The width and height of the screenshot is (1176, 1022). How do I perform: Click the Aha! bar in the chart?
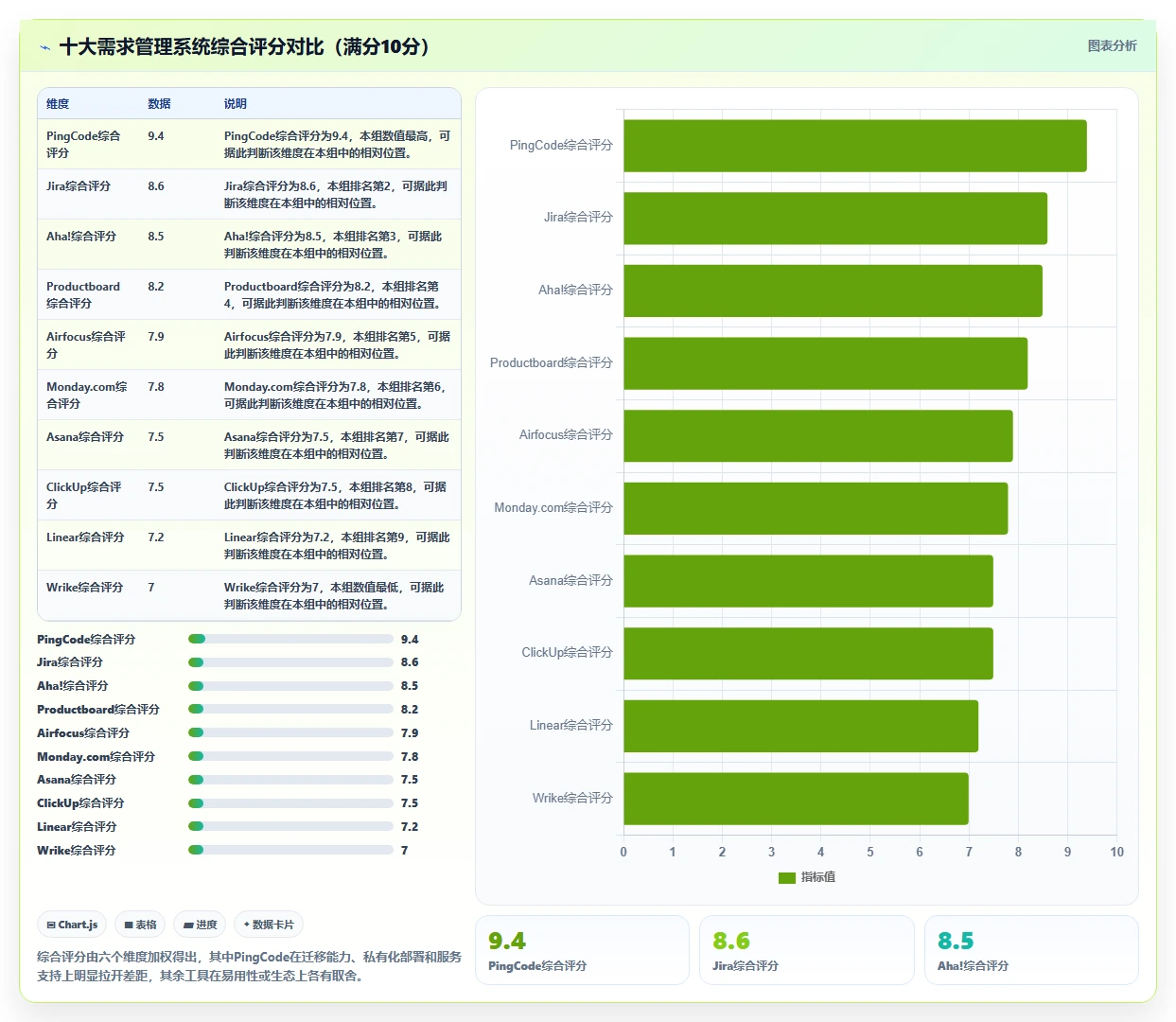click(x=833, y=291)
